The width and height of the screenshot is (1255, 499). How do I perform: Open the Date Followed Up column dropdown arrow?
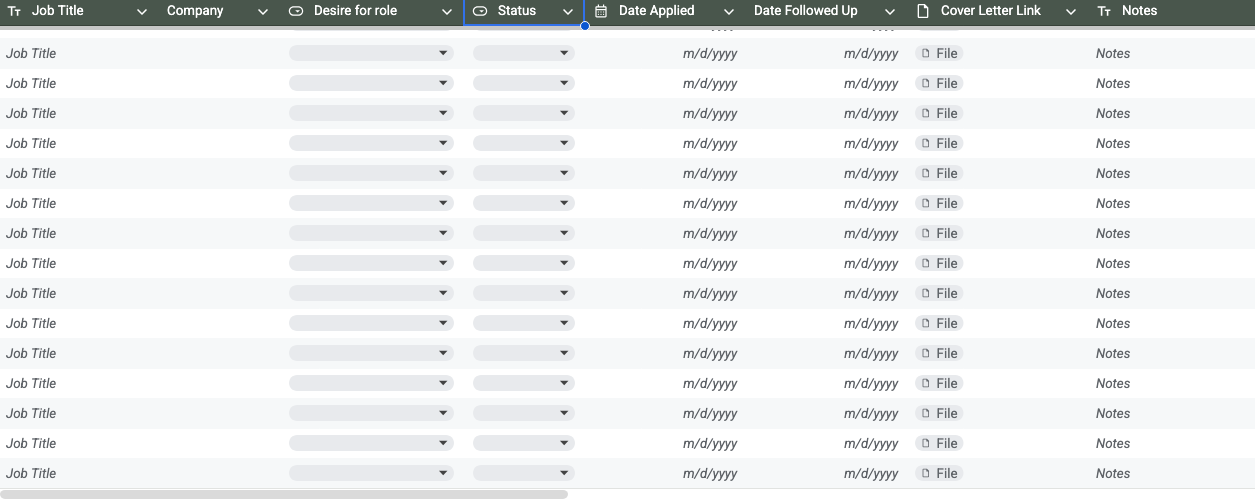[891, 12]
